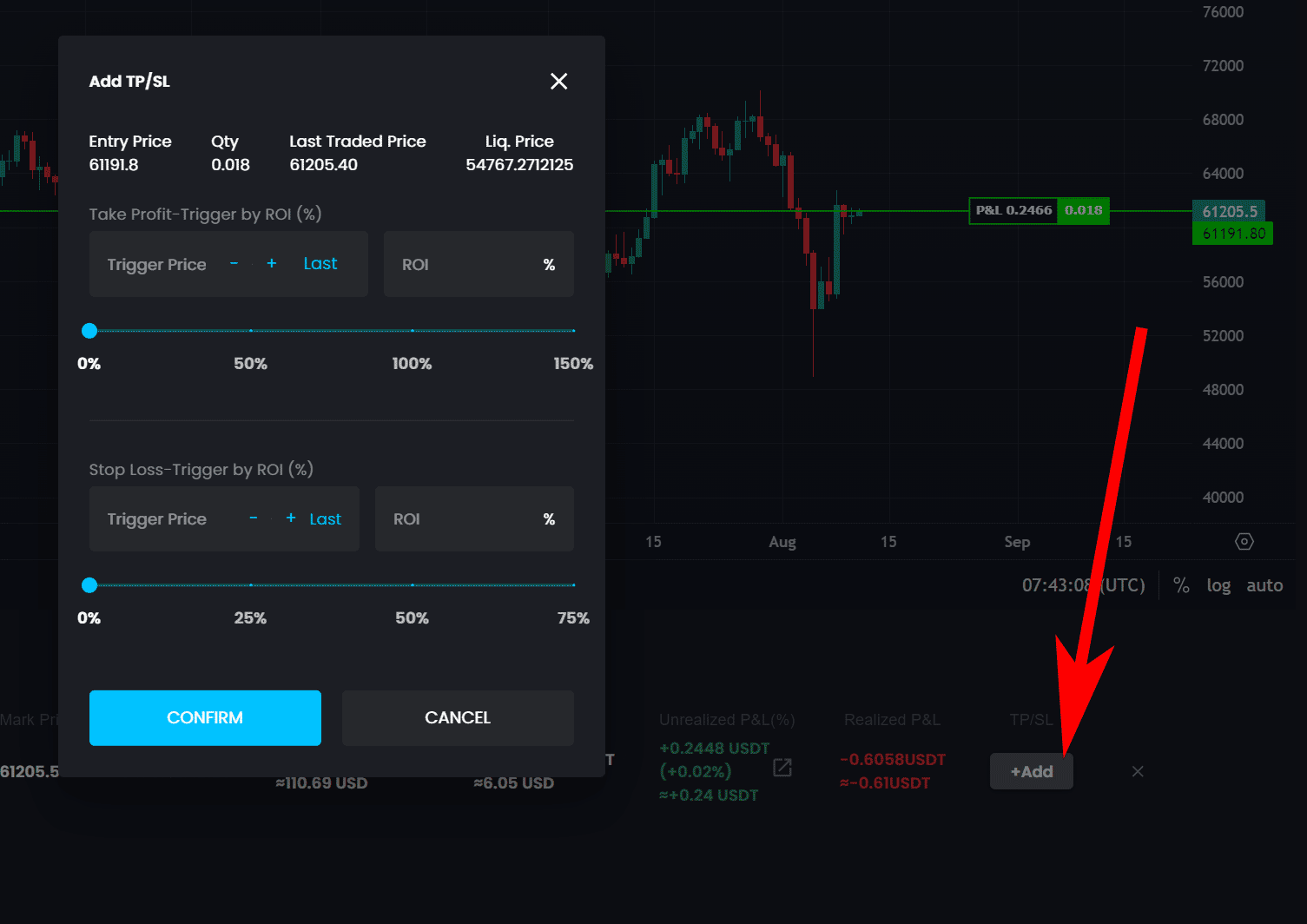The width and height of the screenshot is (1307, 924).
Task: Toggle percent scale on chart
Action: pyautogui.click(x=1181, y=585)
